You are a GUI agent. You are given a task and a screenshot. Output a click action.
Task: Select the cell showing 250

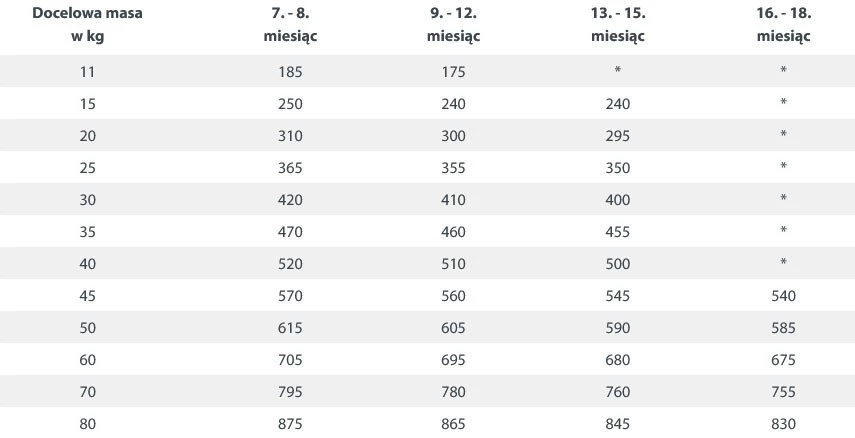click(291, 104)
